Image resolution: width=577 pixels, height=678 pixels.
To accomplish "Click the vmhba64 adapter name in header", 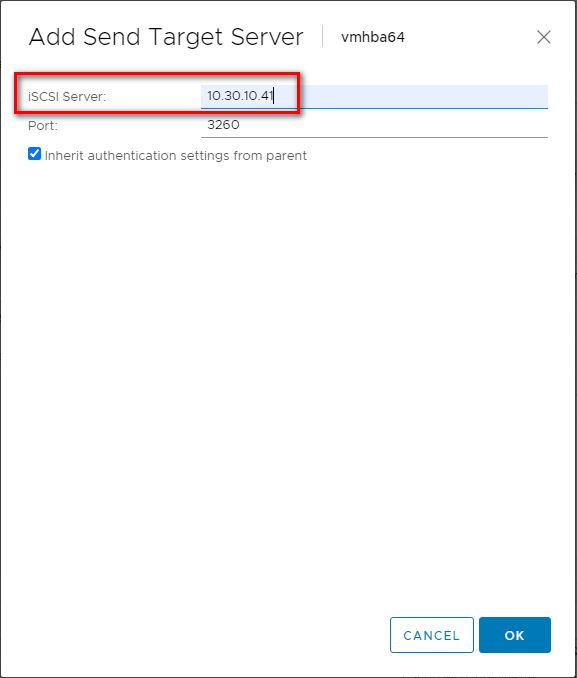I will click(x=373, y=37).
